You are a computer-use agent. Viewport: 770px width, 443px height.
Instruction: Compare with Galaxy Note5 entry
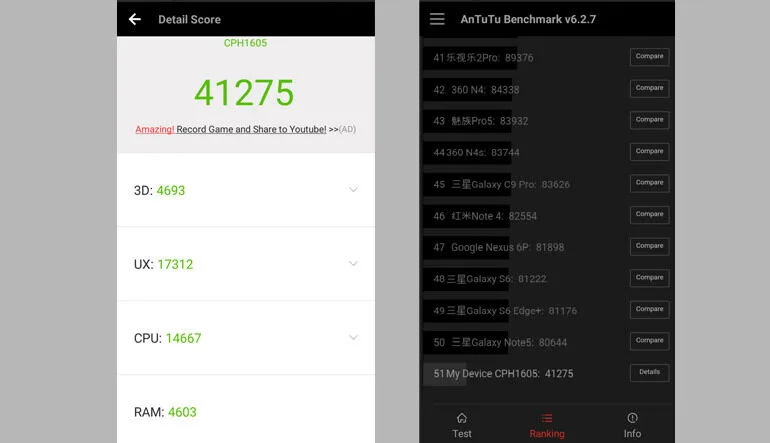[x=649, y=341]
